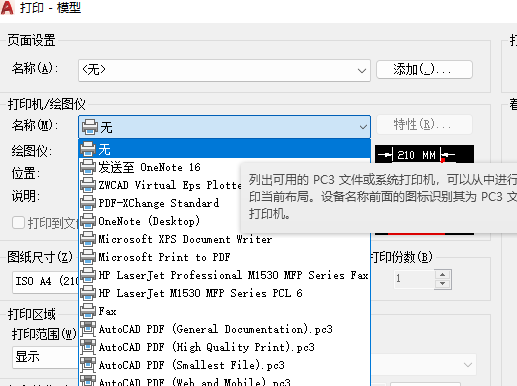The width and height of the screenshot is (517, 386).
Task: Click plotter icon beside High Quality Print pc3
Action: (88, 347)
